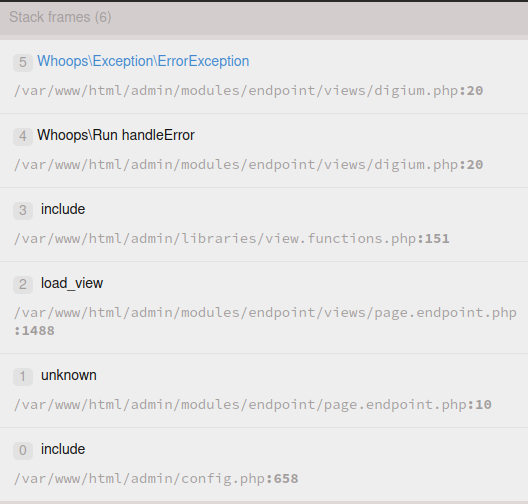The height and width of the screenshot is (504, 528).
Task: Open the Whoops\Exception\ErrorException frame
Action: (x=264, y=77)
